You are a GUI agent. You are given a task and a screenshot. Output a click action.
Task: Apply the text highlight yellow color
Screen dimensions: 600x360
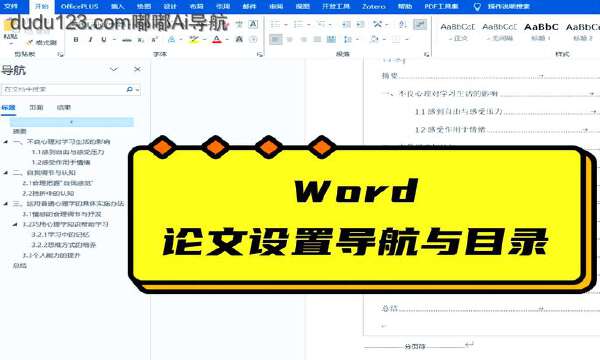(x=194, y=39)
